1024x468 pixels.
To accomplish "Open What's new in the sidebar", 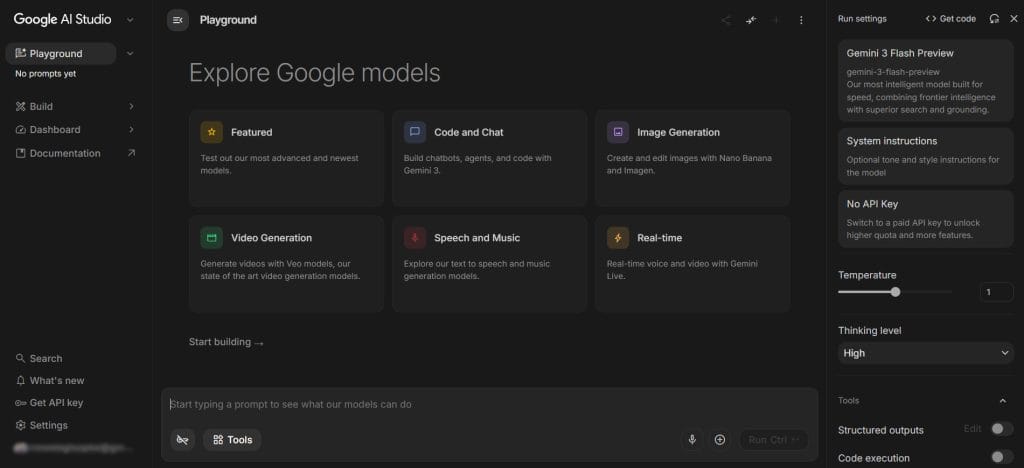I will [x=50, y=381].
